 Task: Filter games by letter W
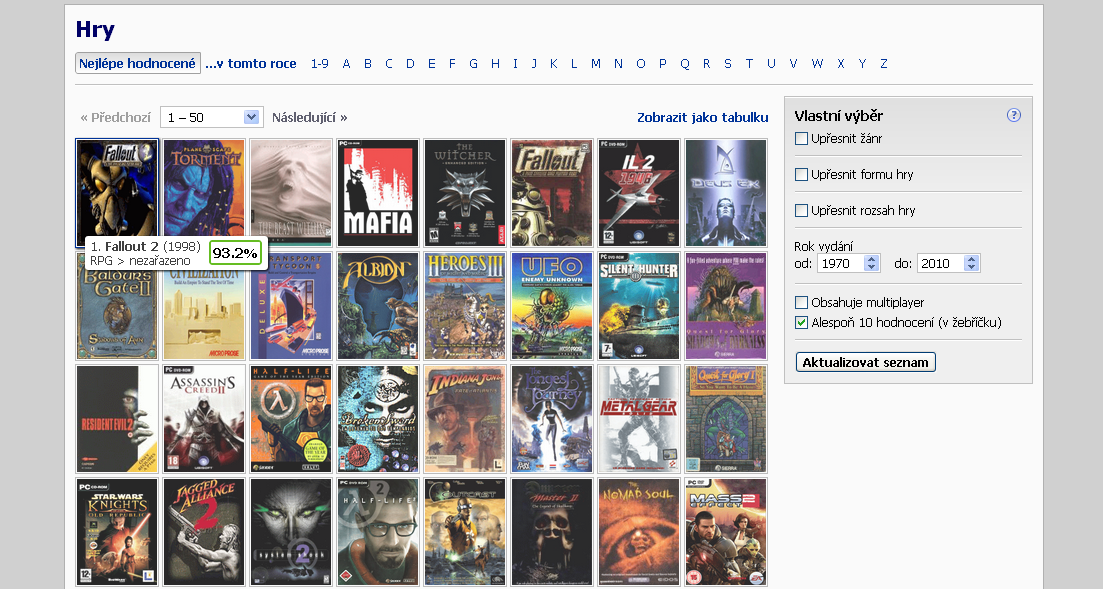pyautogui.click(x=817, y=63)
